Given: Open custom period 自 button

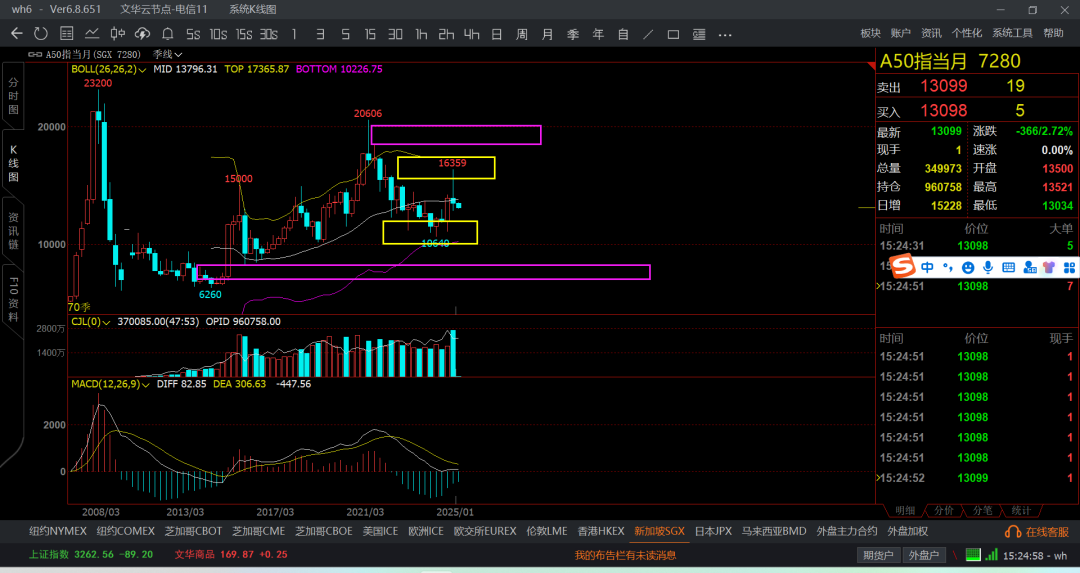Looking at the screenshot, I should 623,34.
